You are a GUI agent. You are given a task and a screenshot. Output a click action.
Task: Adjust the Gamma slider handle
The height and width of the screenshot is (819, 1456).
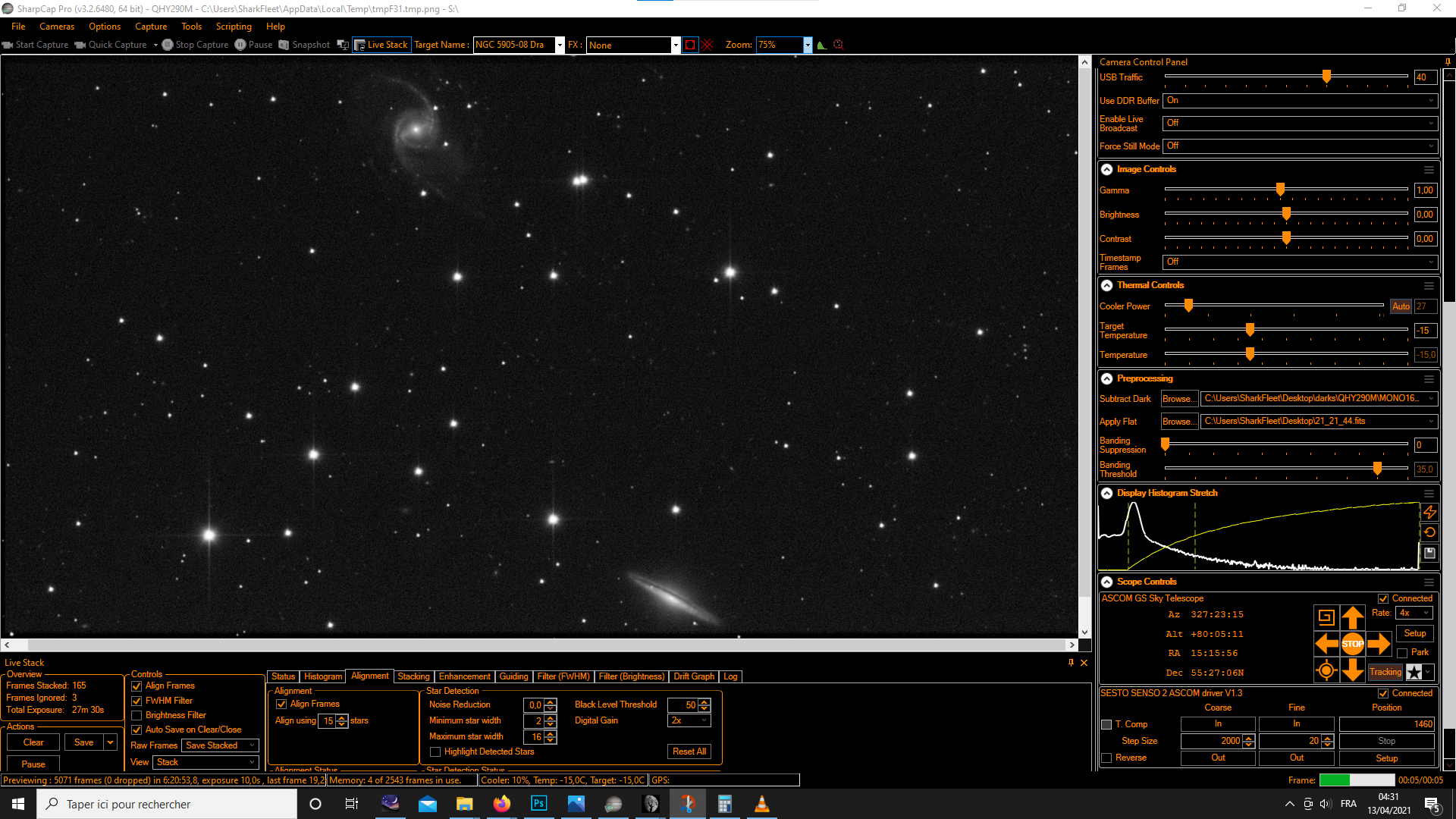(x=1280, y=190)
